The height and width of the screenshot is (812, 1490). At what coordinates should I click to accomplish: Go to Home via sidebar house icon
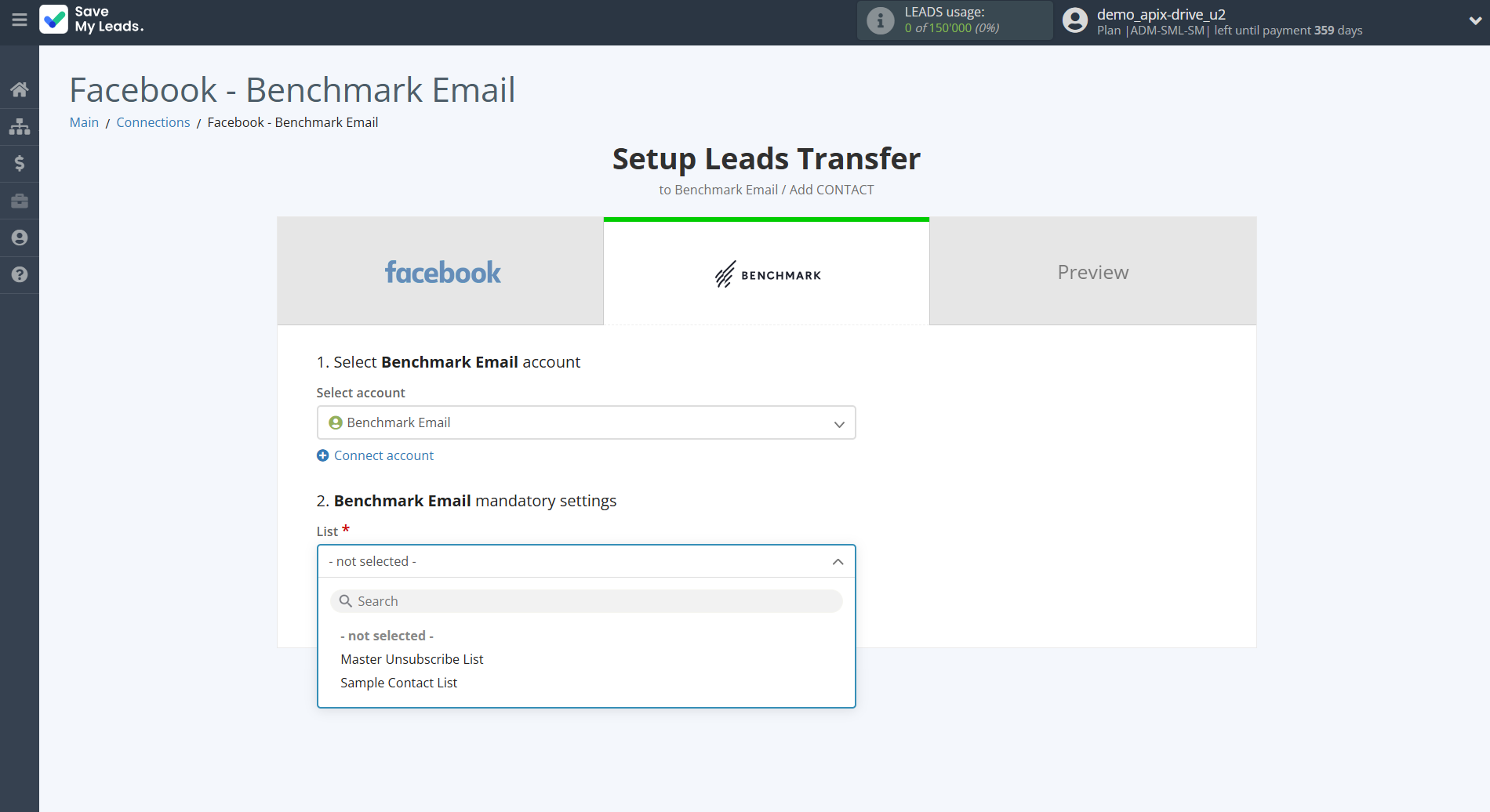(x=20, y=89)
